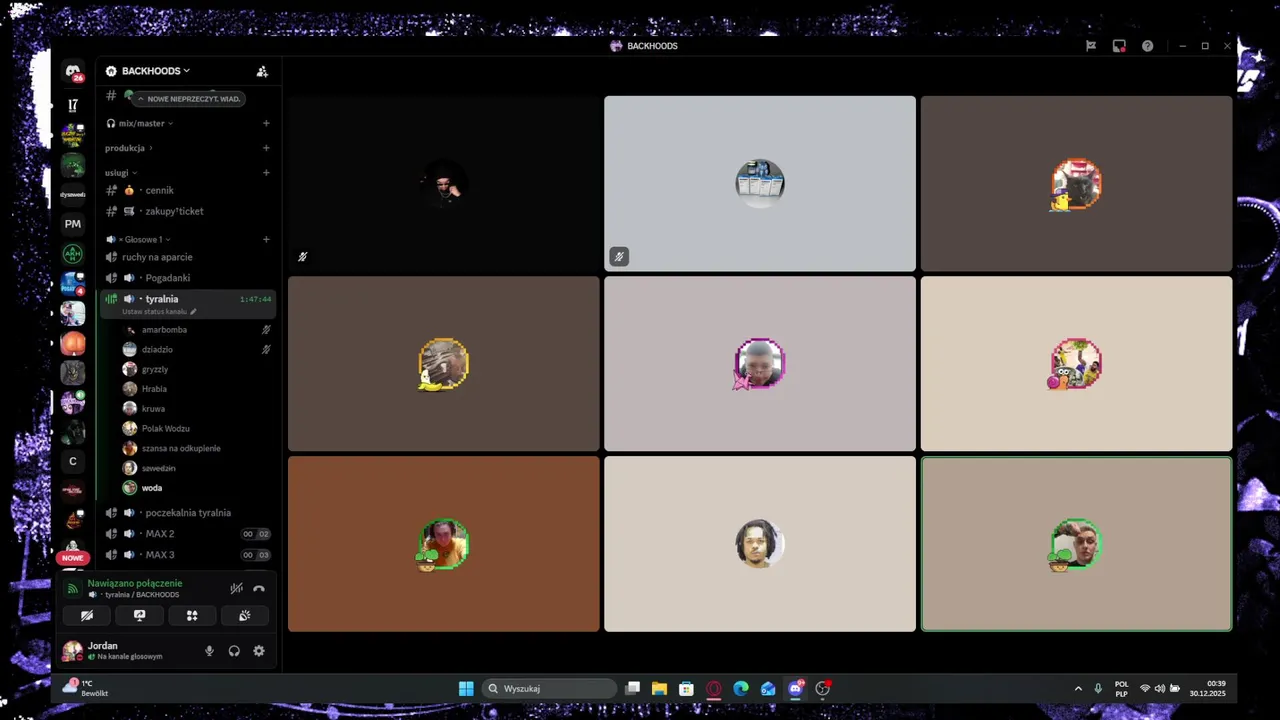Viewport: 1280px width, 720px height.
Task: Open Windows Start menu
Action: pos(466,688)
